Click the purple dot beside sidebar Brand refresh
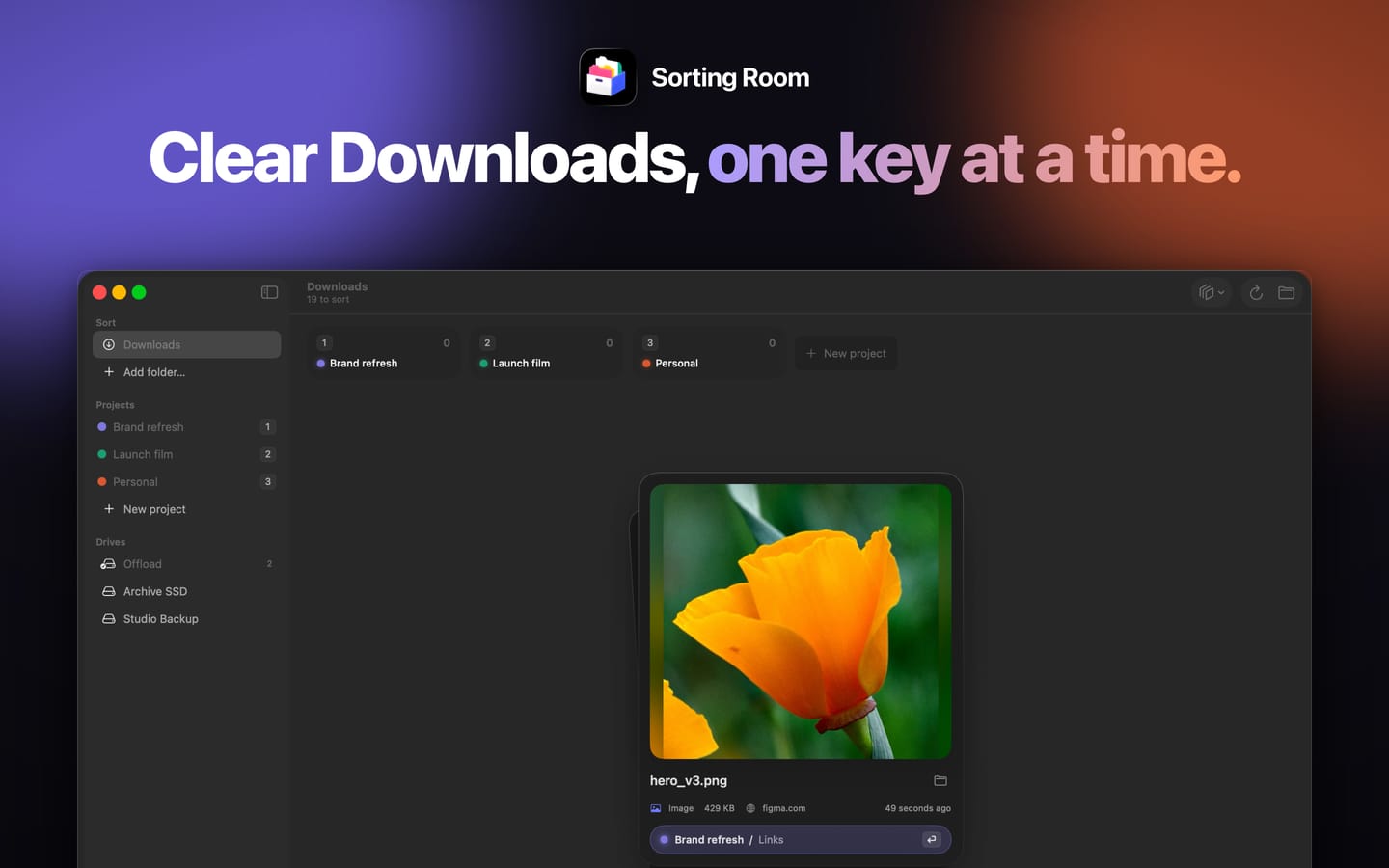1389x868 pixels. pyautogui.click(x=102, y=427)
